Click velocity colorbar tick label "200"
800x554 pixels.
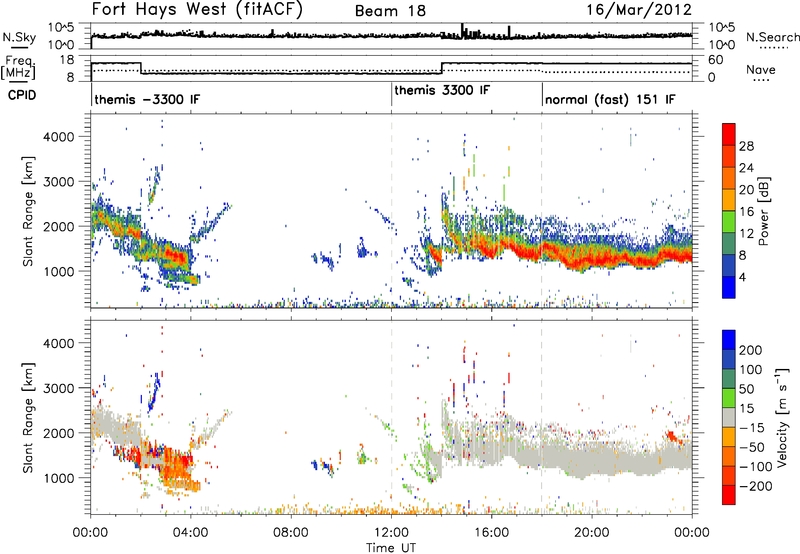point(751,350)
